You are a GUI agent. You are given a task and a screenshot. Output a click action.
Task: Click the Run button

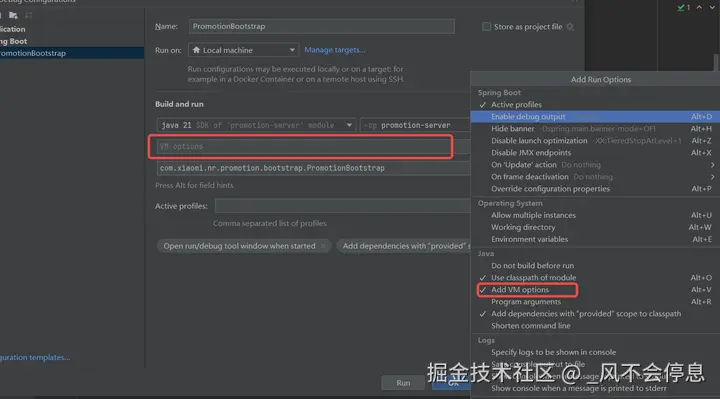pyautogui.click(x=403, y=383)
